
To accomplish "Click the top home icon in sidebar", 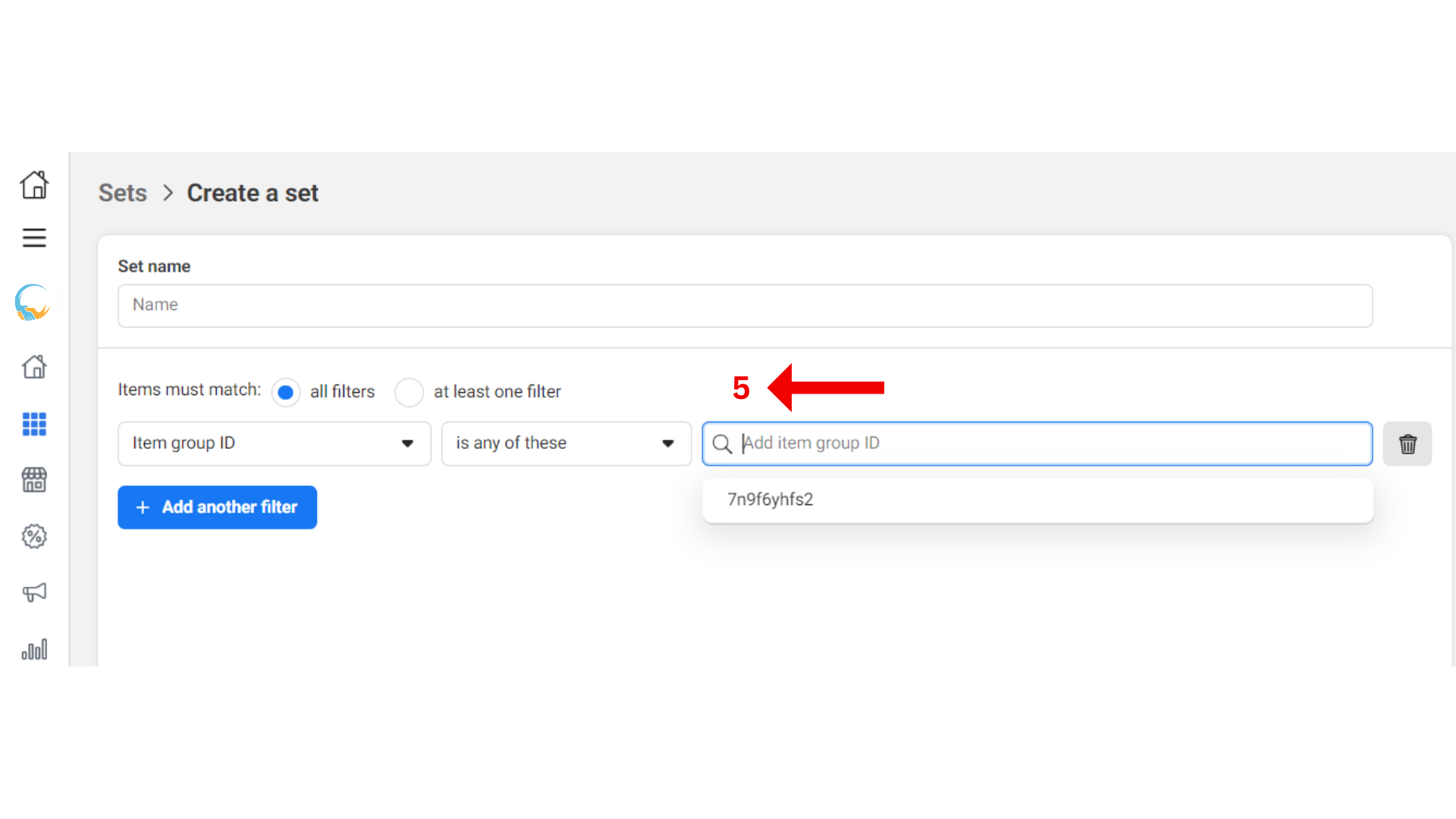I will [34, 184].
